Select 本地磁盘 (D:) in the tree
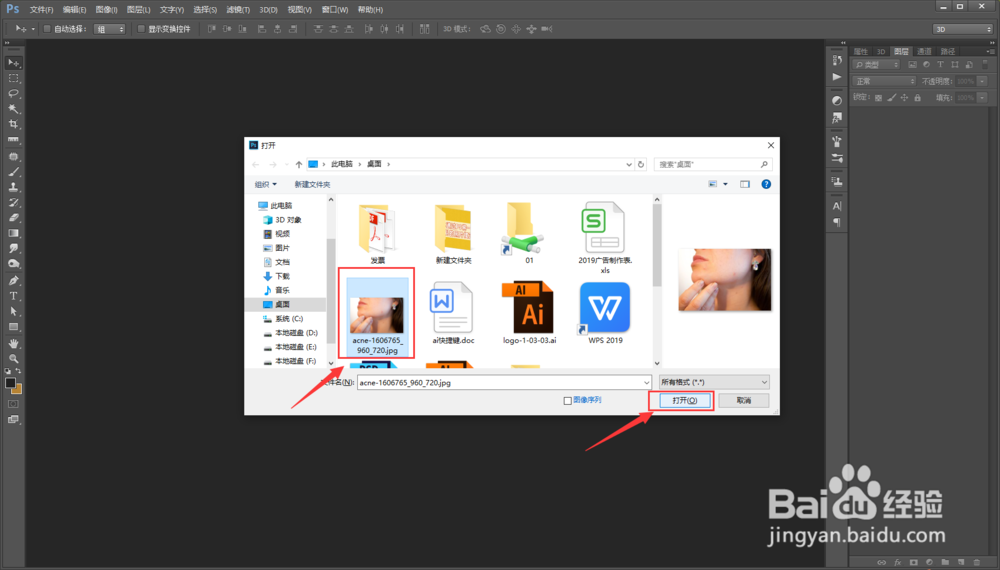The height and width of the screenshot is (570, 1000). tap(296, 333)
